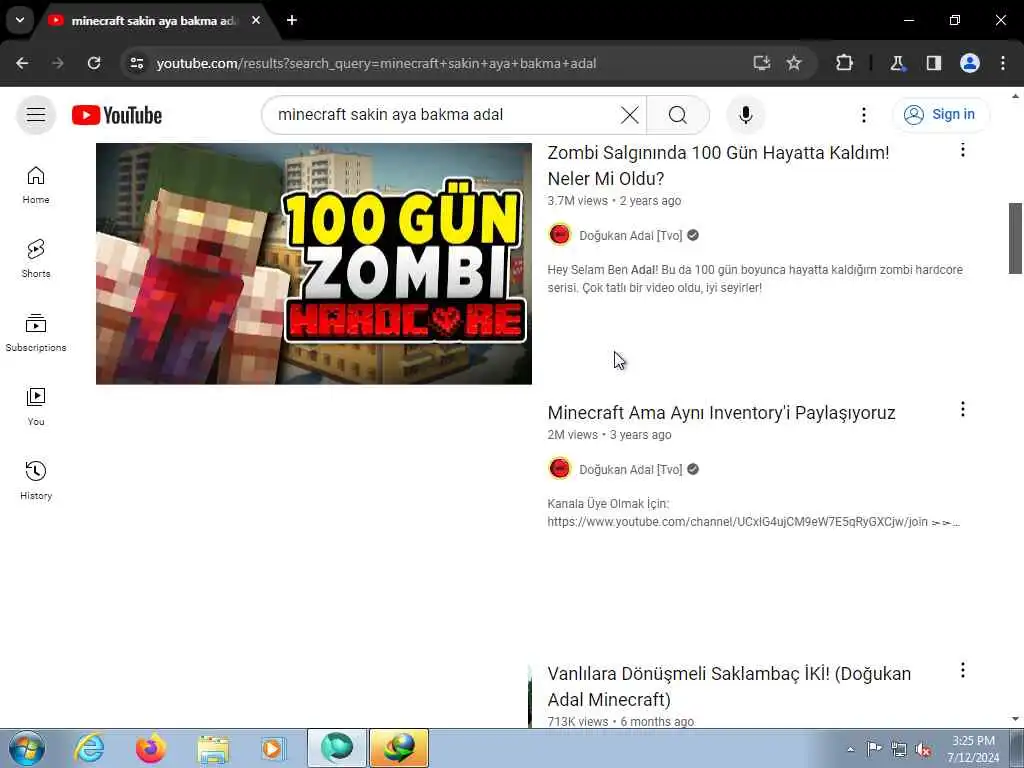Image resolution: width=1024 pixels, height=768 pixels.
Task: Go to Home in the sidebar
Action: click(36, 185)
